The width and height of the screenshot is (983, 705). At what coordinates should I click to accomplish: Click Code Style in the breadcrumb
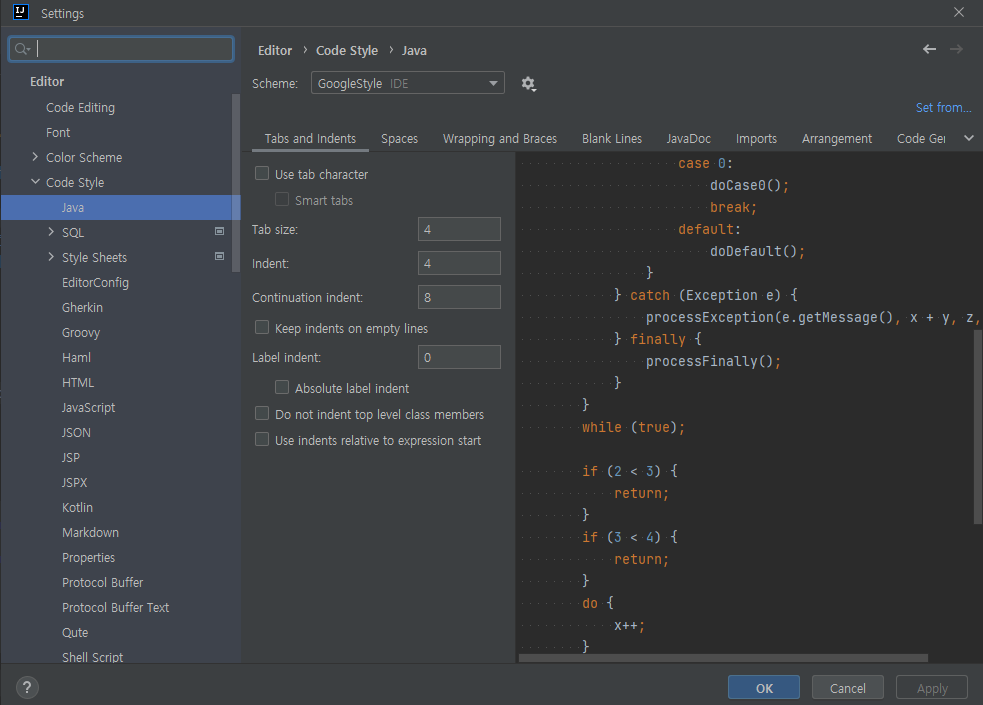347,50
